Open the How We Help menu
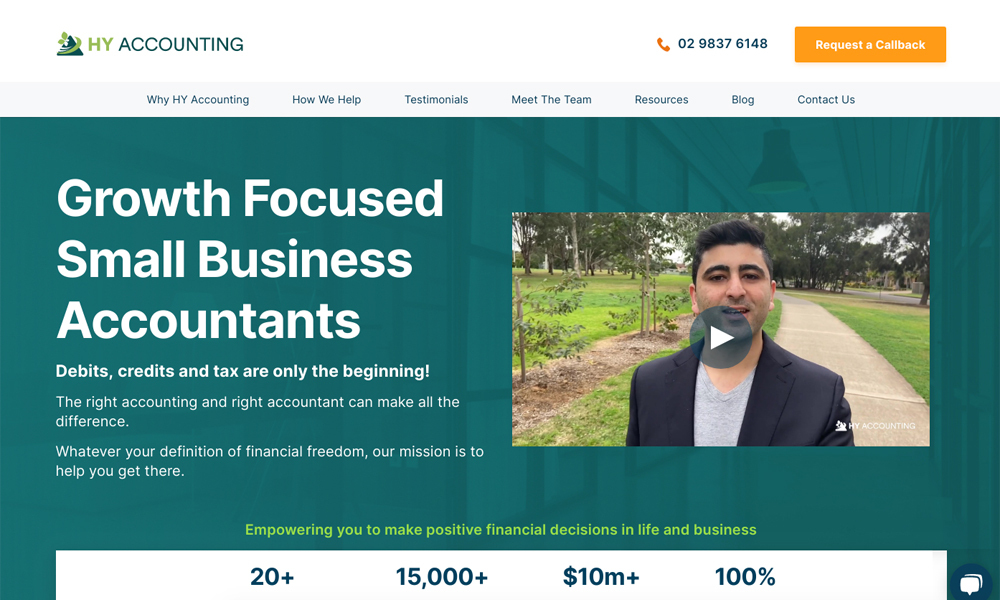 click(x=327, y=99)
